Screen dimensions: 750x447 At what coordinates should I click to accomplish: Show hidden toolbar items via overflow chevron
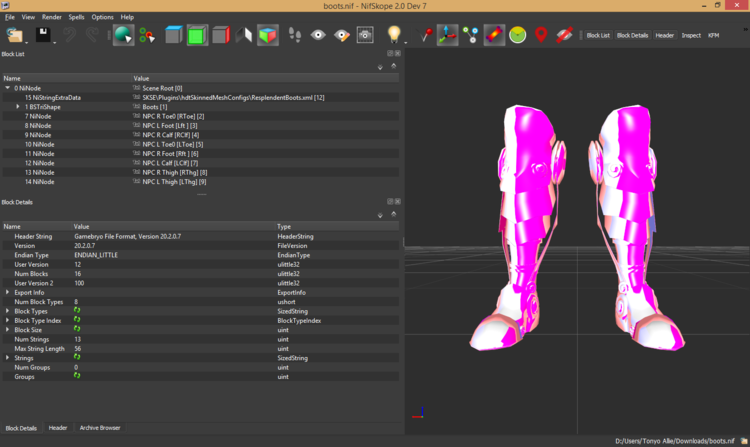tap(746, 30)
